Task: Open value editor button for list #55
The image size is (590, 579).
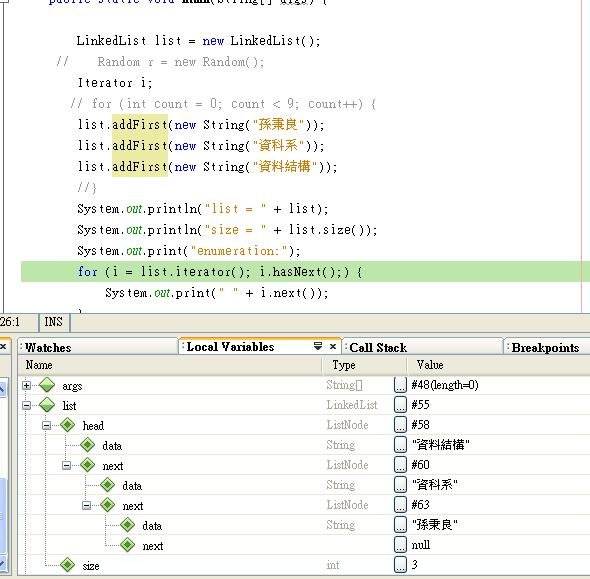Action: 400,405
